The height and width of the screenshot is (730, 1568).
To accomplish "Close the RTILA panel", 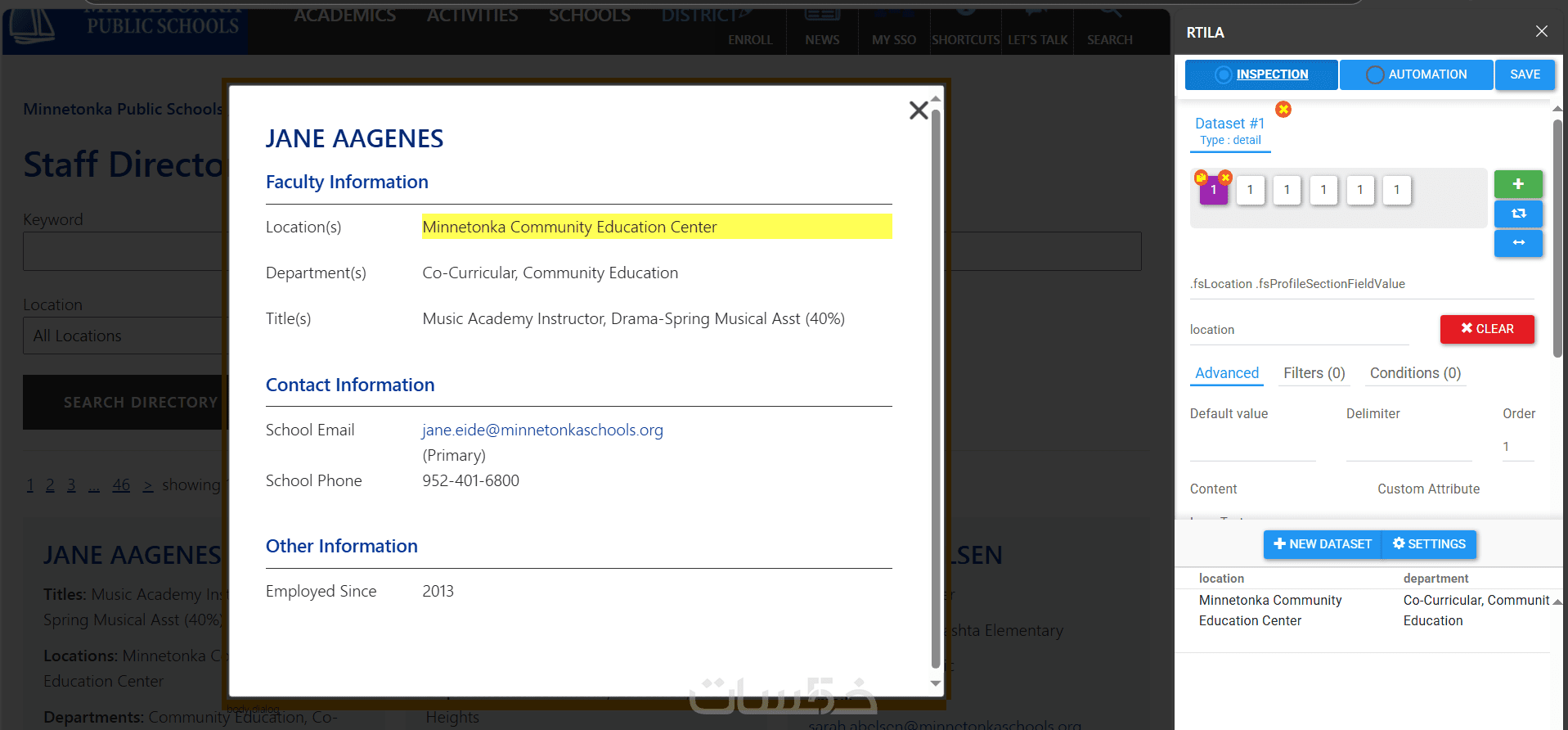I will click(1542, 31).
